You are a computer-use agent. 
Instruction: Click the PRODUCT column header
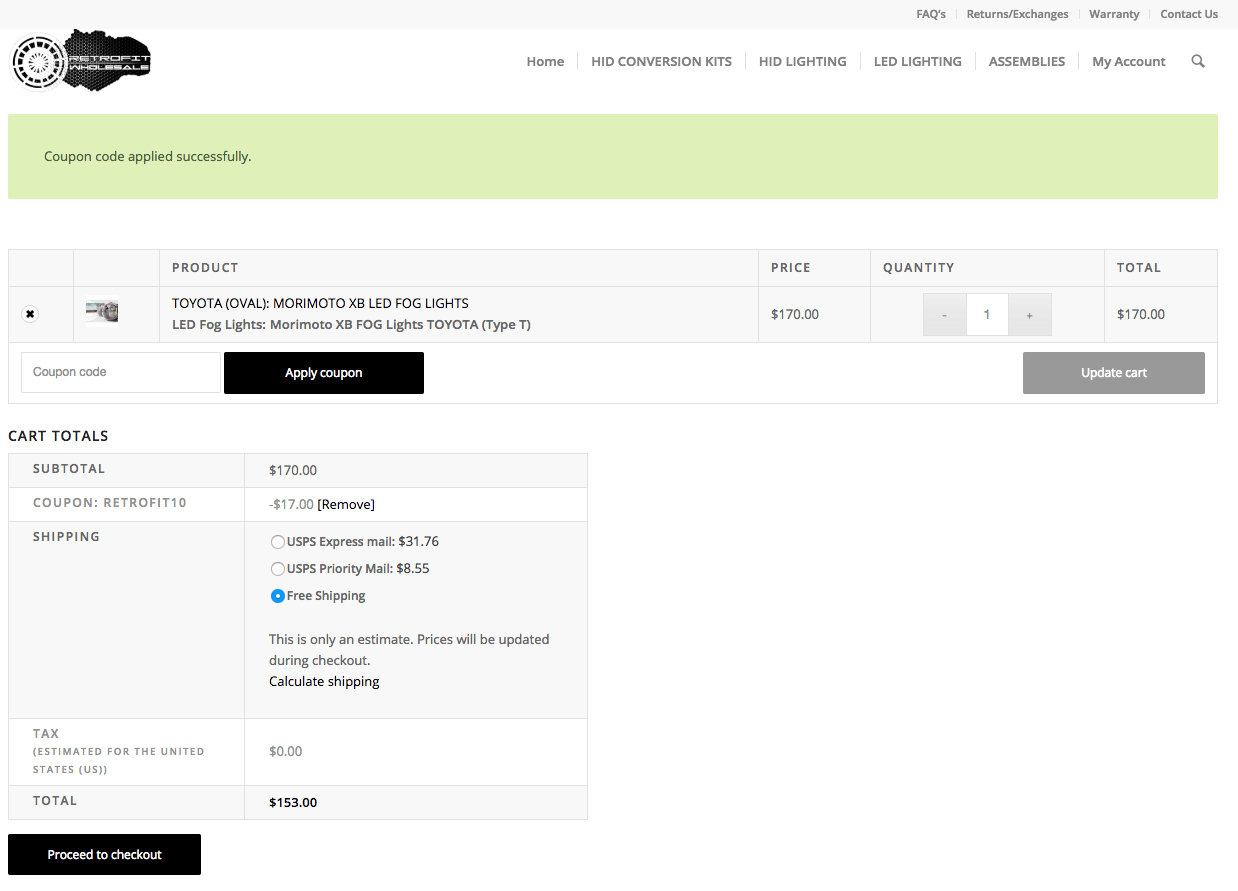tap(205, 268)
